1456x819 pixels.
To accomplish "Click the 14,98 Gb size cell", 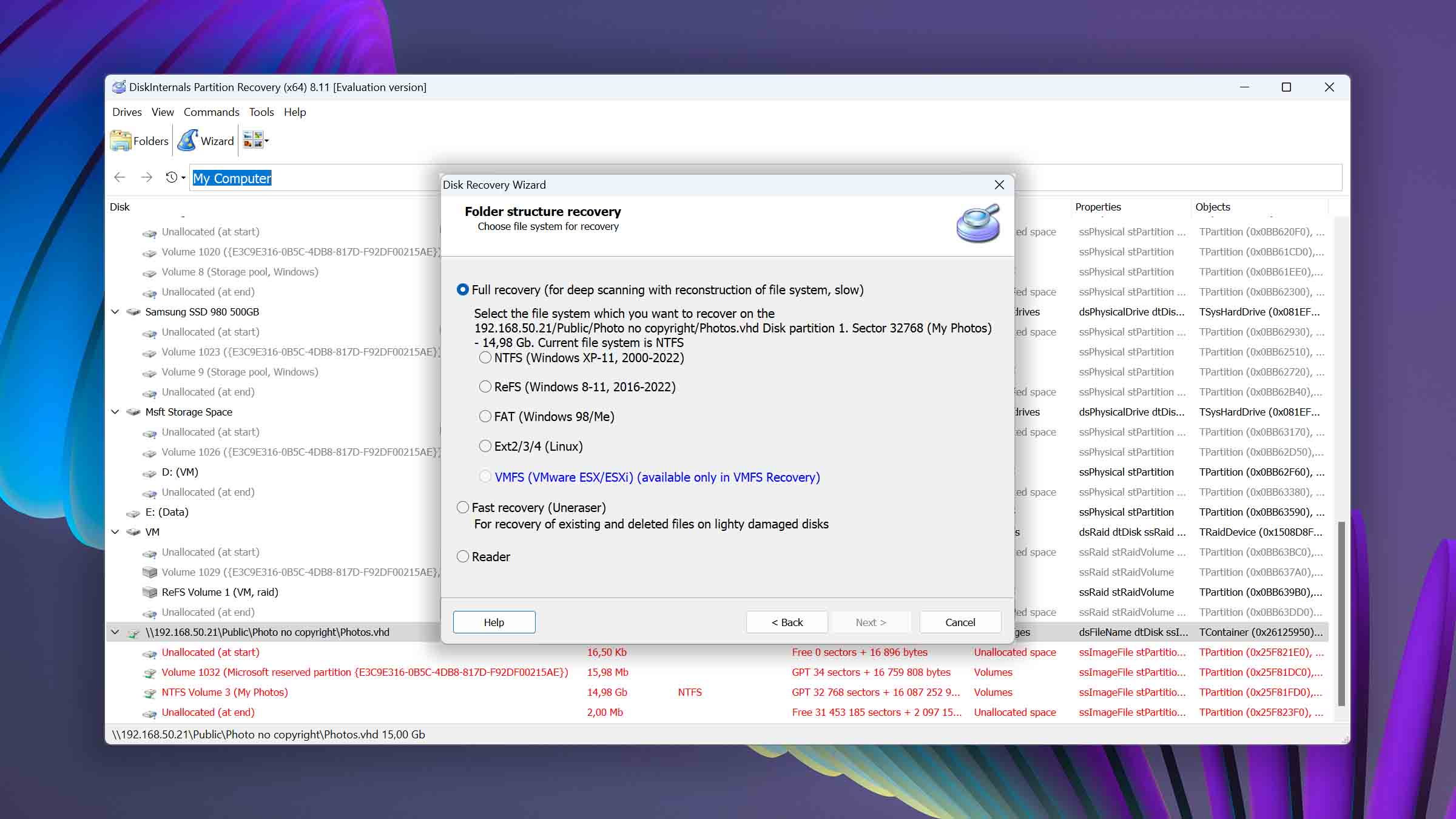I will (x=607, y=692).
